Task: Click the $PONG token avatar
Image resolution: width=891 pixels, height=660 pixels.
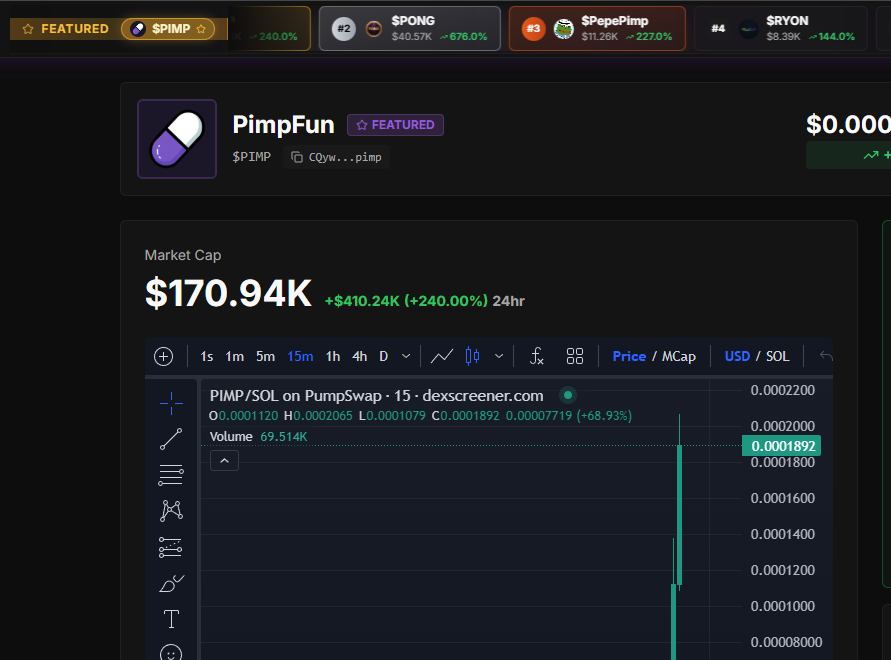Action: (373, 28)
